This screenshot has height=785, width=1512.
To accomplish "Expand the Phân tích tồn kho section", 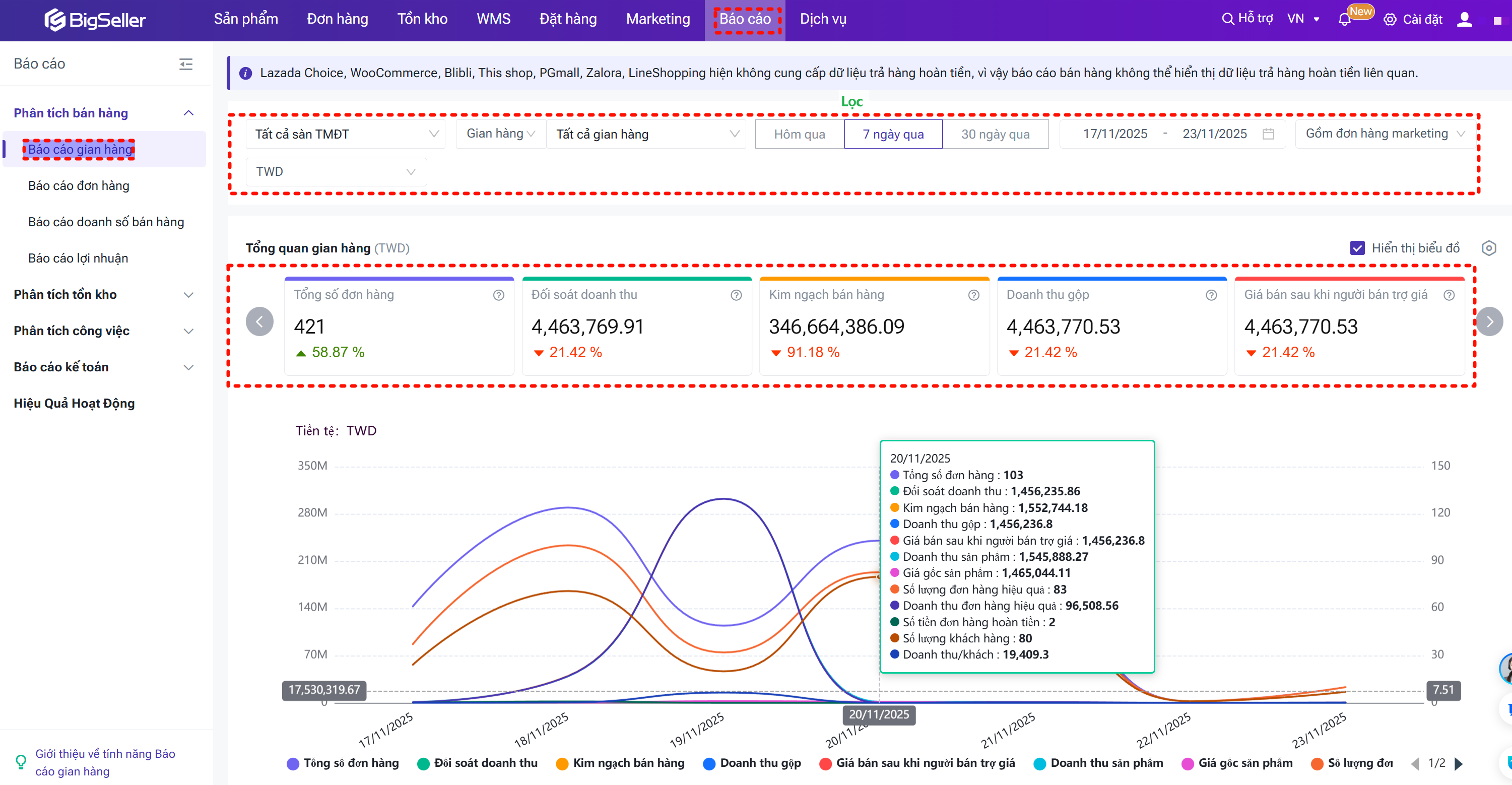I will pyautogui.click(x=103, y=294).
